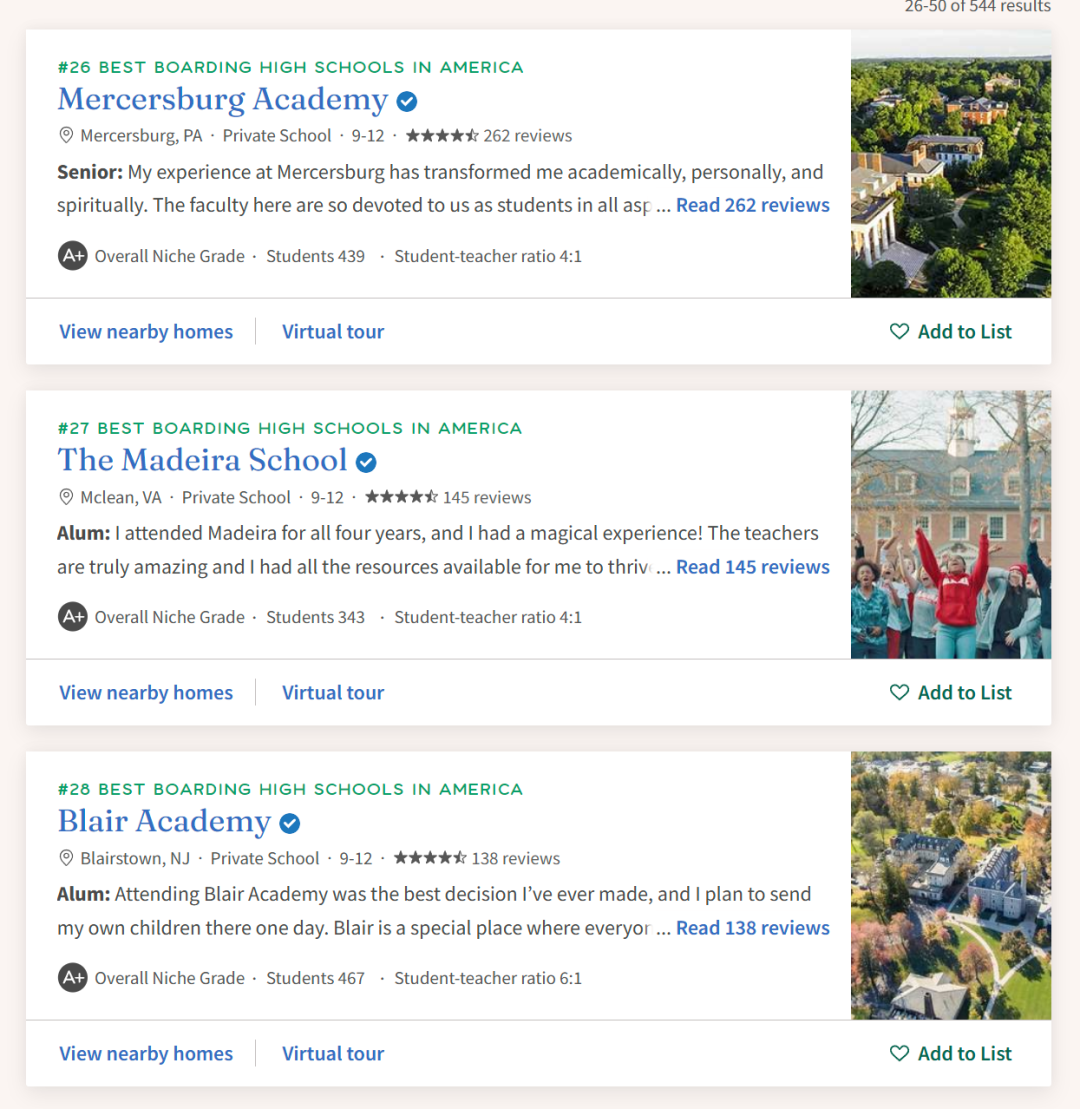Open The Madeira School title link
This screenshot has width=1080, height=1109.
[202, 460]
